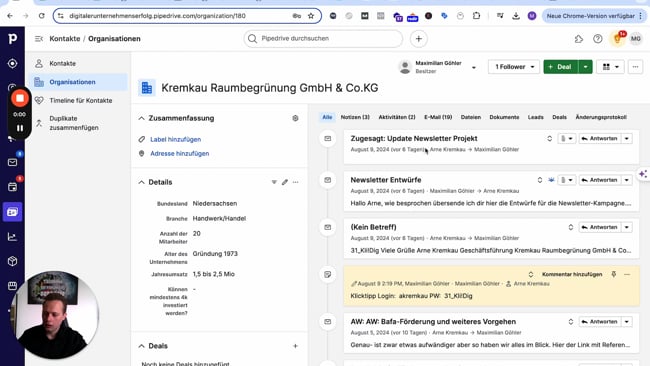The height and width of the screenshot is (366, 650).
Task: Open the Contacts icon in the sidebar
Action: (12, 212)
